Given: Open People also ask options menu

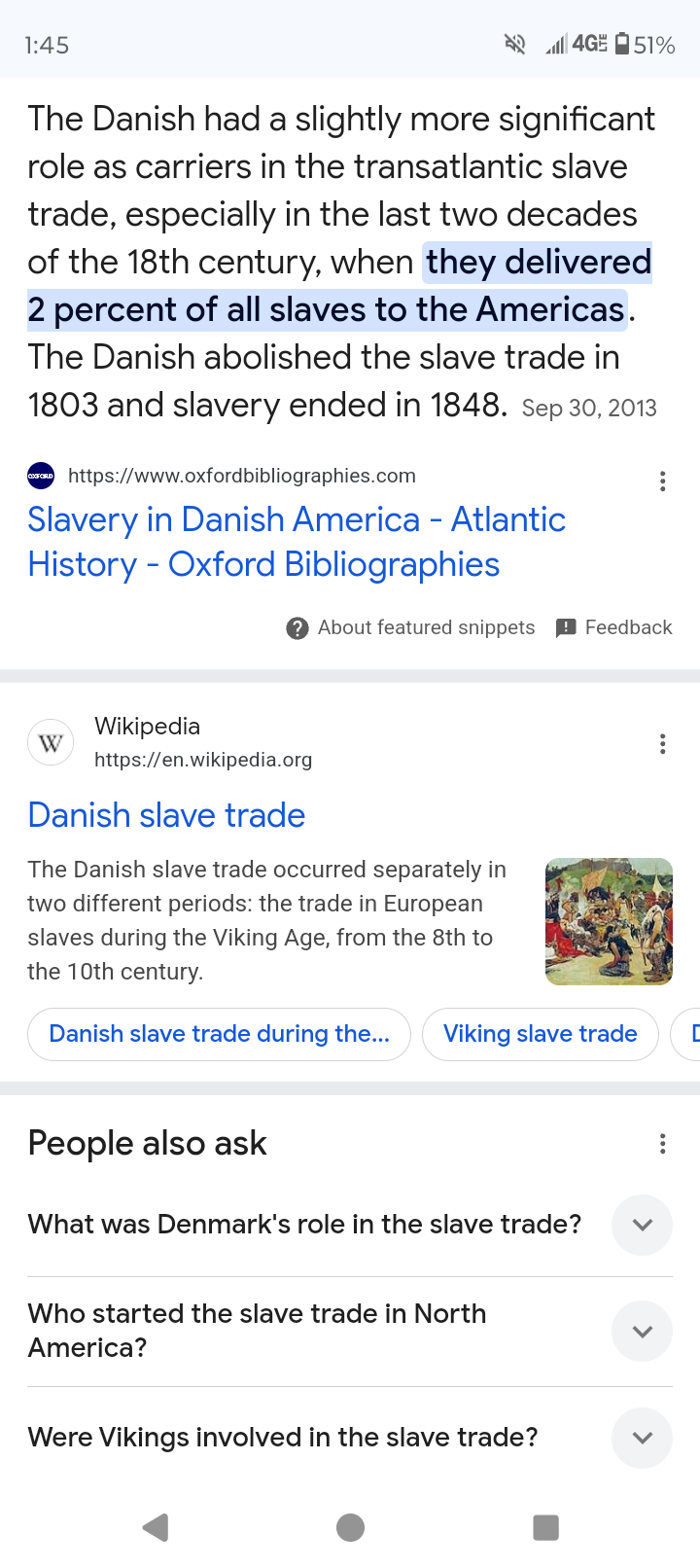Looking at the screenshot, I should 662,1143.
